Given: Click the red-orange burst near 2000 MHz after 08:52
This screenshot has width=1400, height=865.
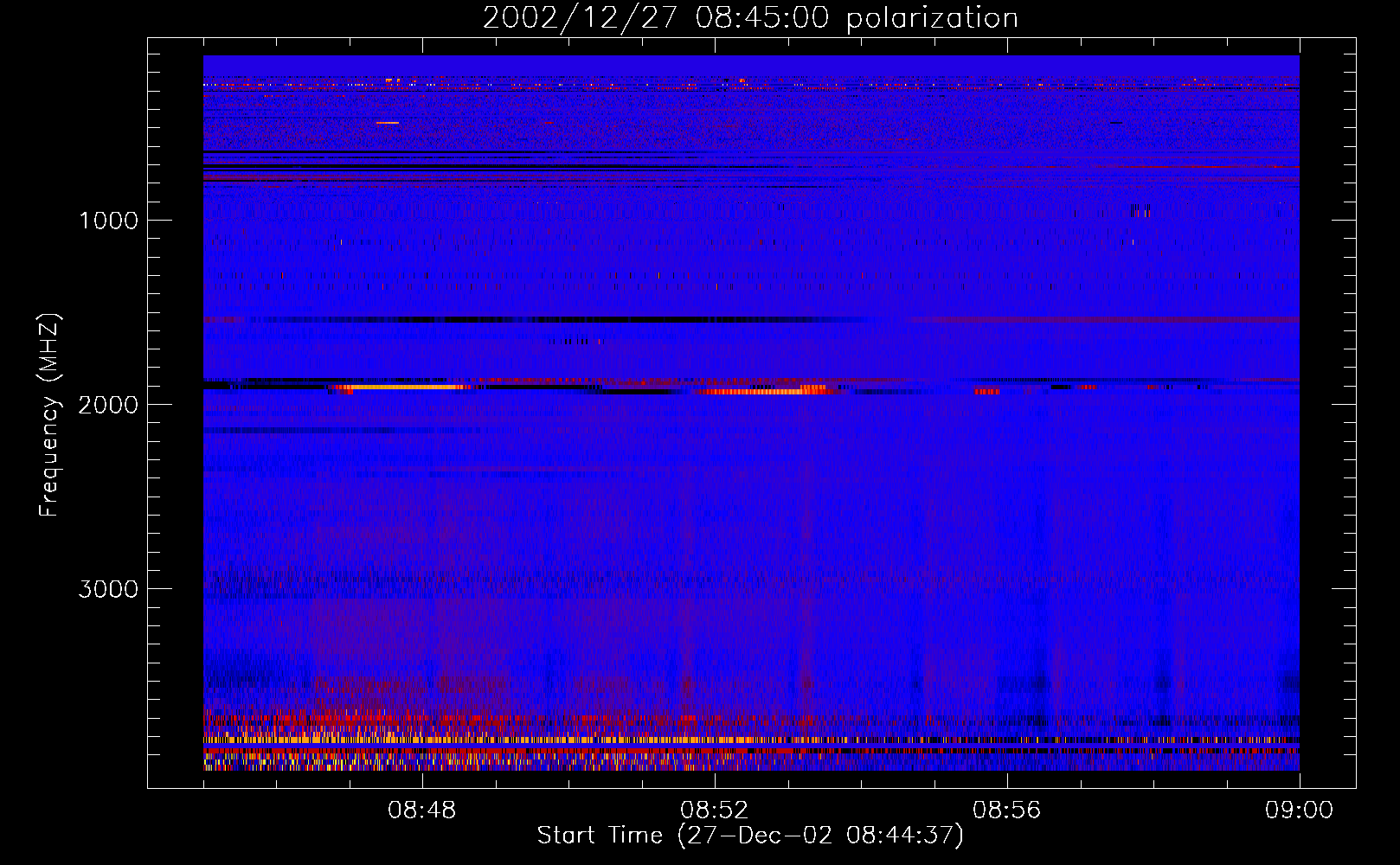Looking at the screenshot, I should click(x=766, y=391).
